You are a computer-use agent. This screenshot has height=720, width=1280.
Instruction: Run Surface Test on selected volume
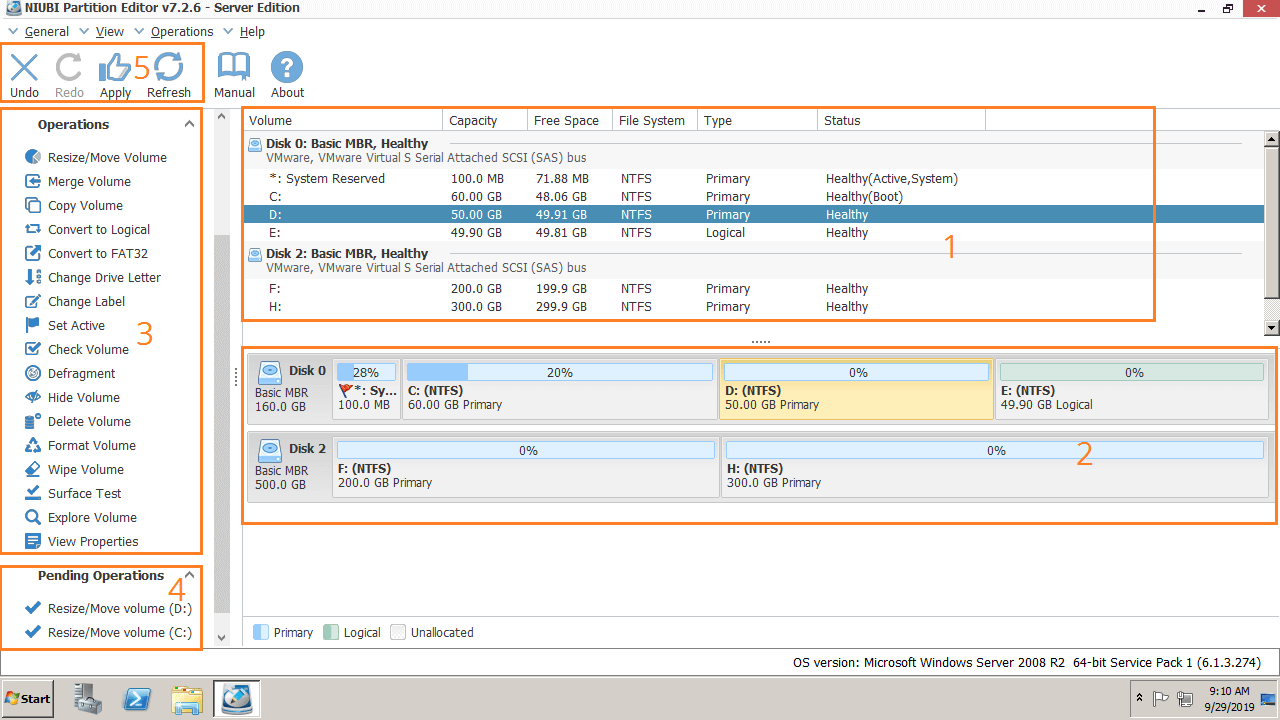tap(84, 493)
